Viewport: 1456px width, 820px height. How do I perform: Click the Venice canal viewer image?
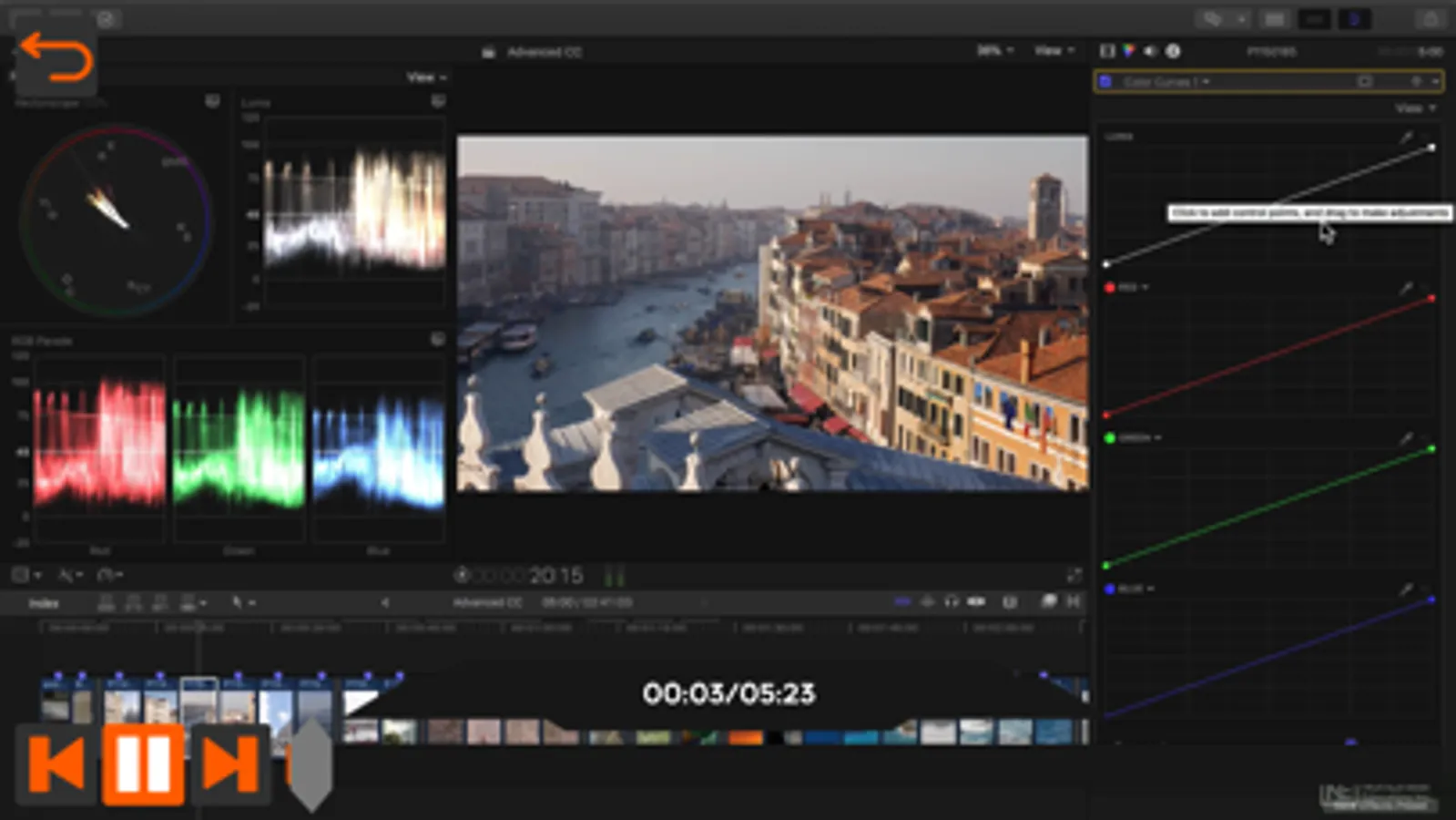[x=772, y=313]
